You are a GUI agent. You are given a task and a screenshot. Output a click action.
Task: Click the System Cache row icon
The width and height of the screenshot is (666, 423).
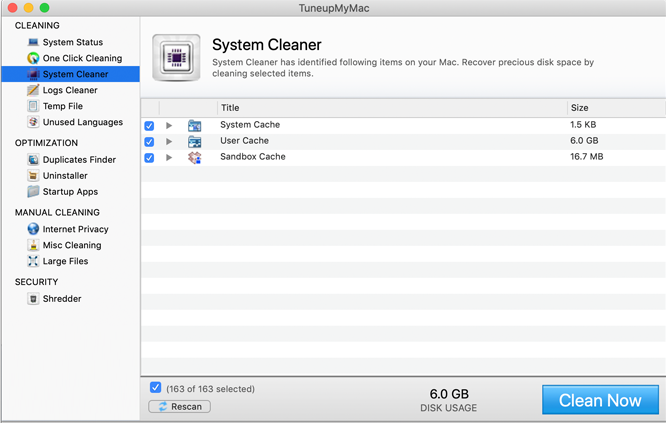(195, 125)
